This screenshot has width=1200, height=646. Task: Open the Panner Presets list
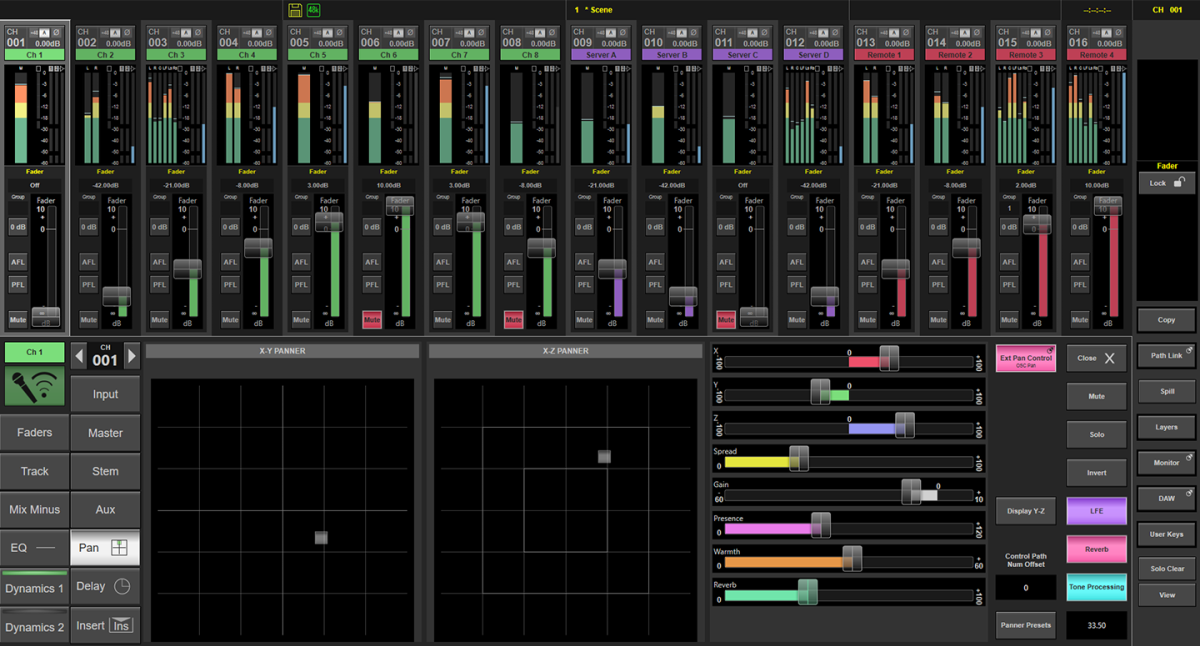pos(1025,625)
